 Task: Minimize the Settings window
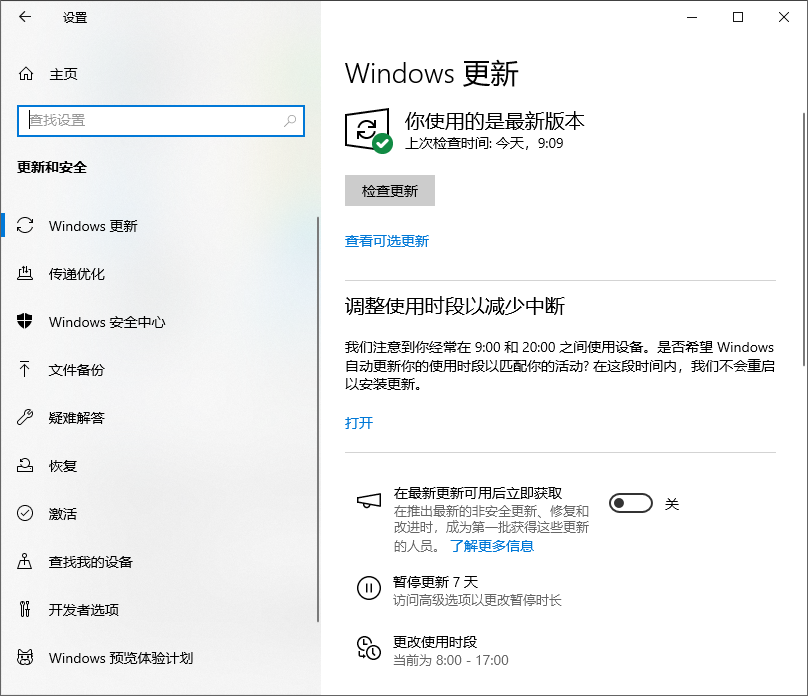click(692, 17)
